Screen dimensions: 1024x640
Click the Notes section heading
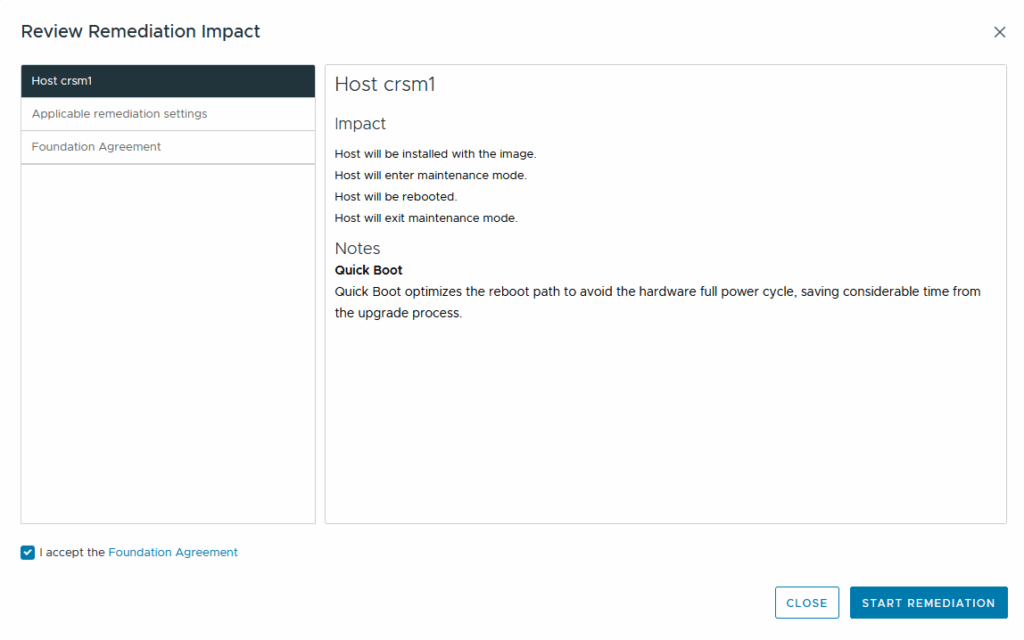357,248
